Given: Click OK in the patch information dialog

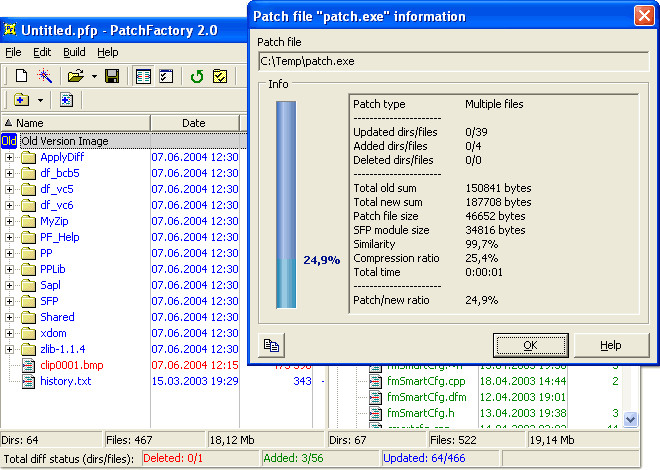Looking at the screenshot, I should click(x=530, y=345).
